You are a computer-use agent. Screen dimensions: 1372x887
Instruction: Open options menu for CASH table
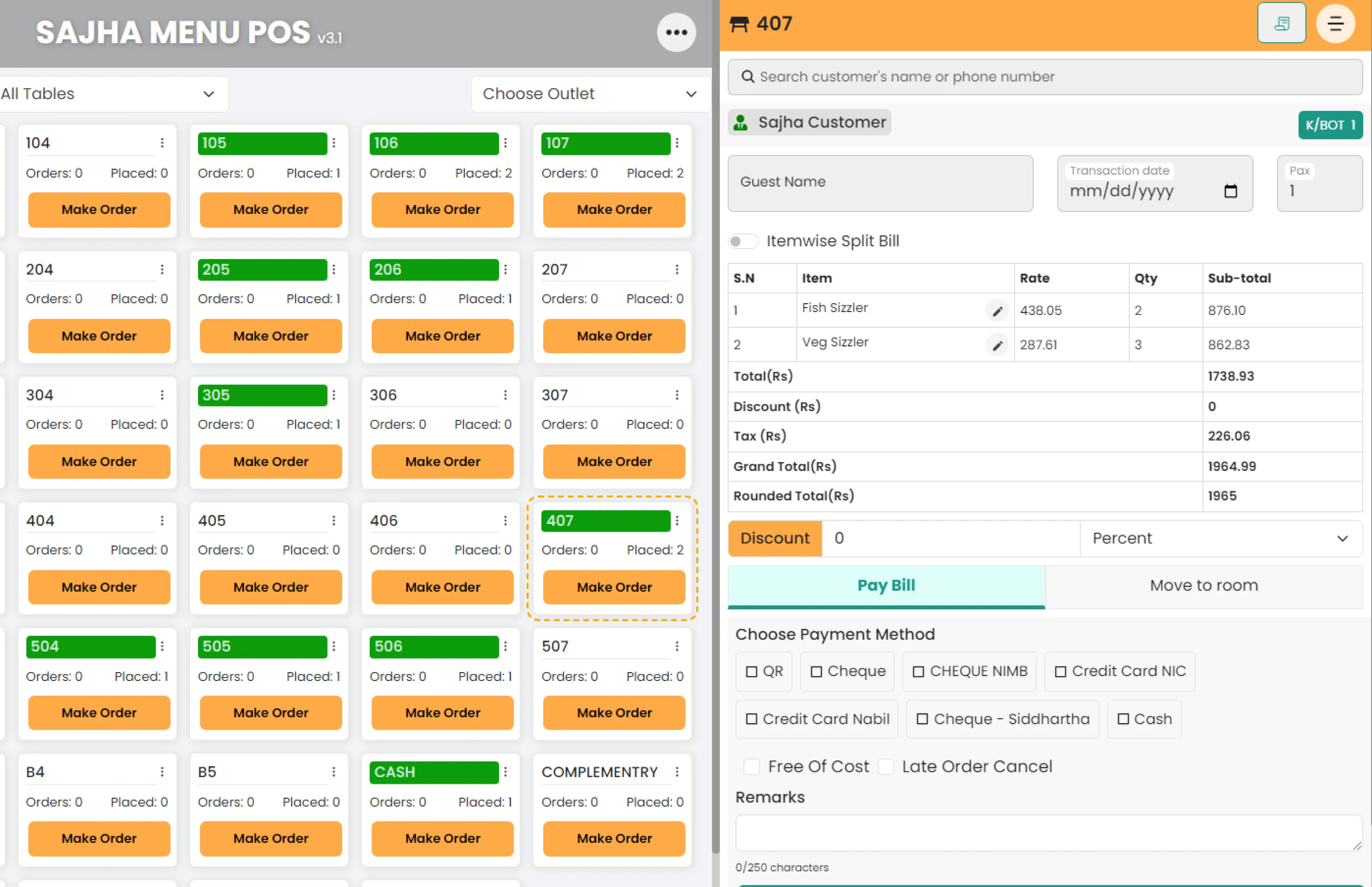pyautogui.click(x=505, y=772)
